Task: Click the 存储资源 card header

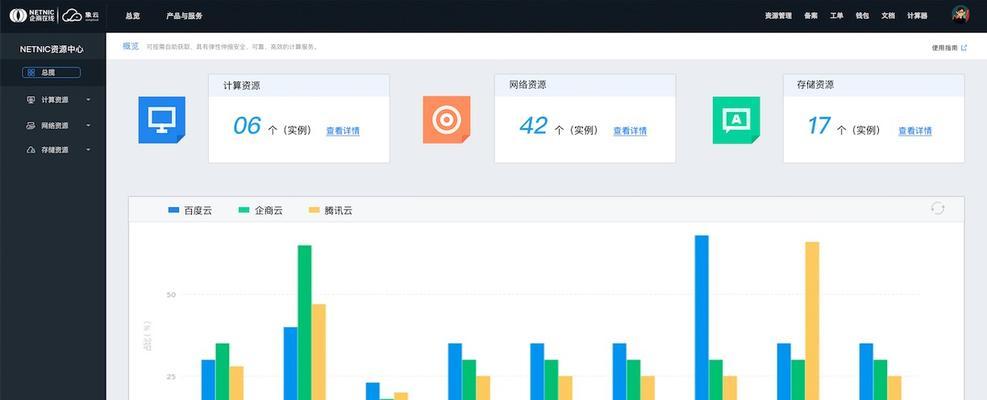Action: (874, 85)
